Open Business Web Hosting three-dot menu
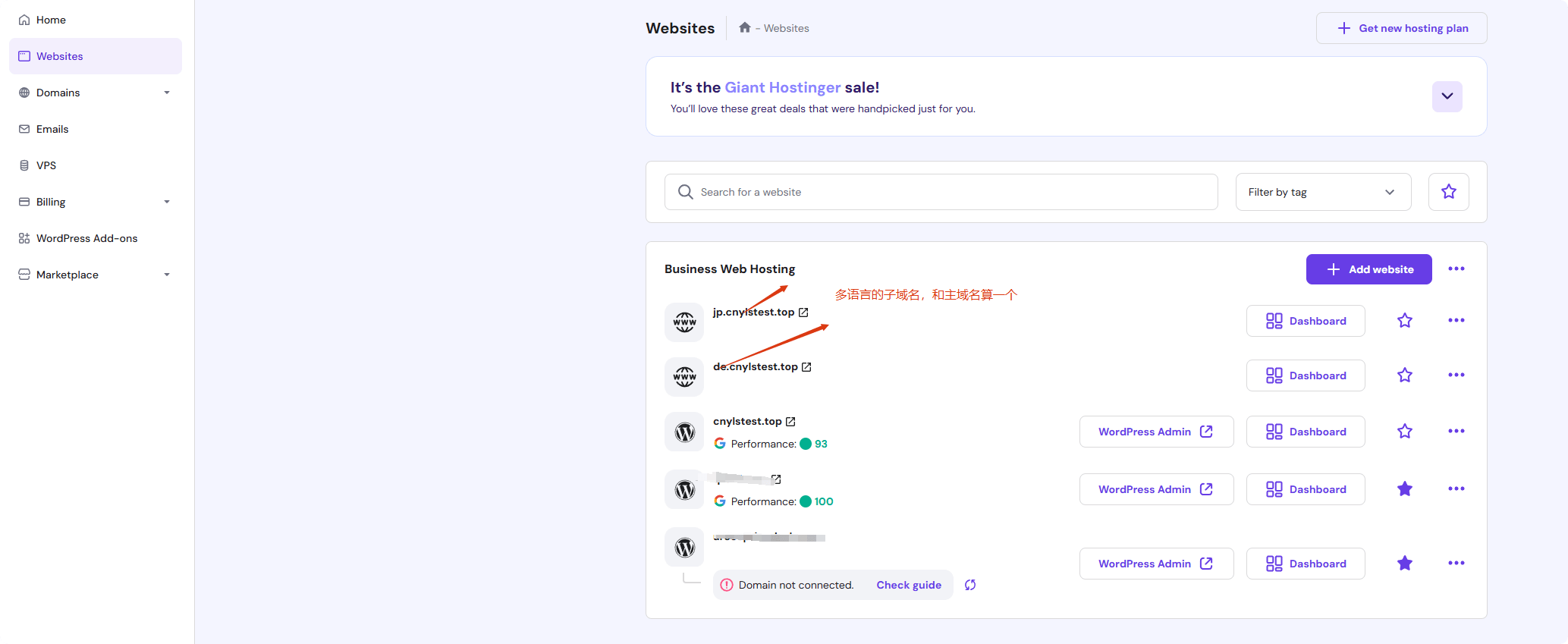1568x644 pixels. pos(1456,269)
